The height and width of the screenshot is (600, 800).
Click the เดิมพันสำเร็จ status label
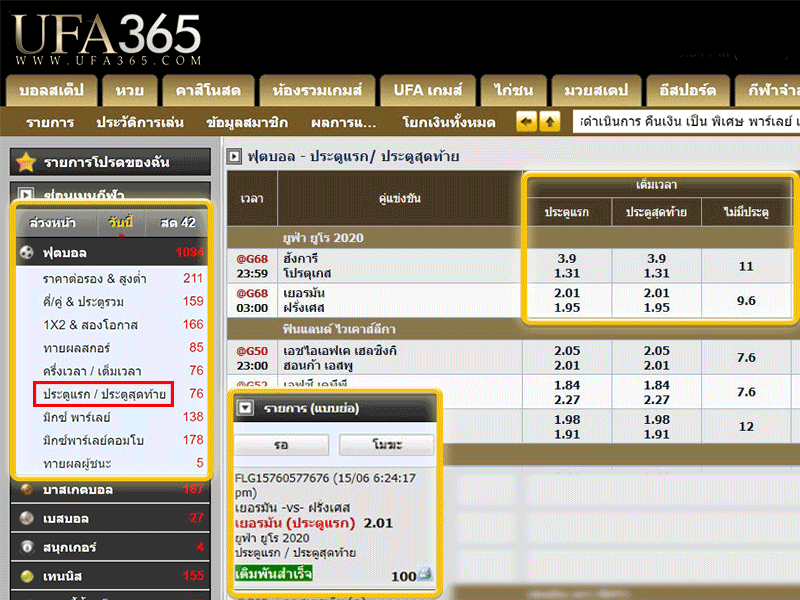[x=273, y=573]
